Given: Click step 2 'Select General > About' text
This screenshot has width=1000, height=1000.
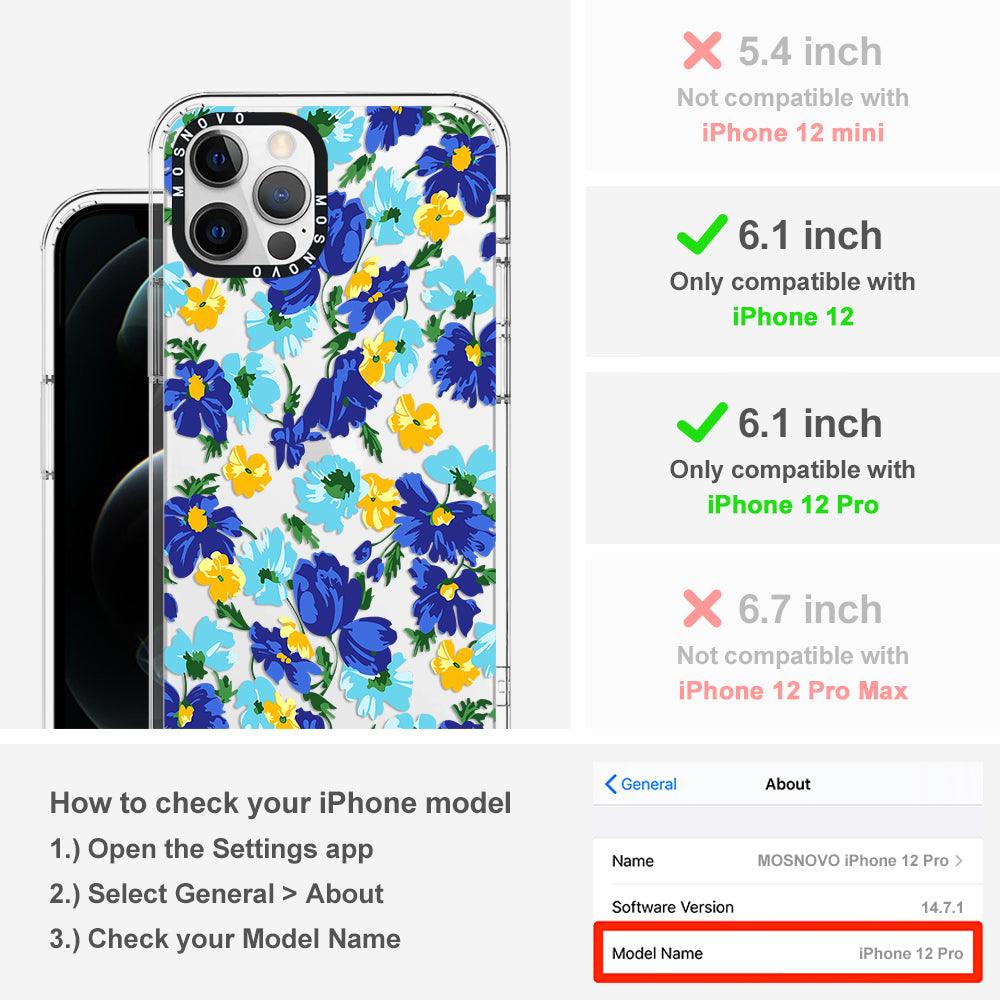Looking at the screenshot, I should point(217,893).
